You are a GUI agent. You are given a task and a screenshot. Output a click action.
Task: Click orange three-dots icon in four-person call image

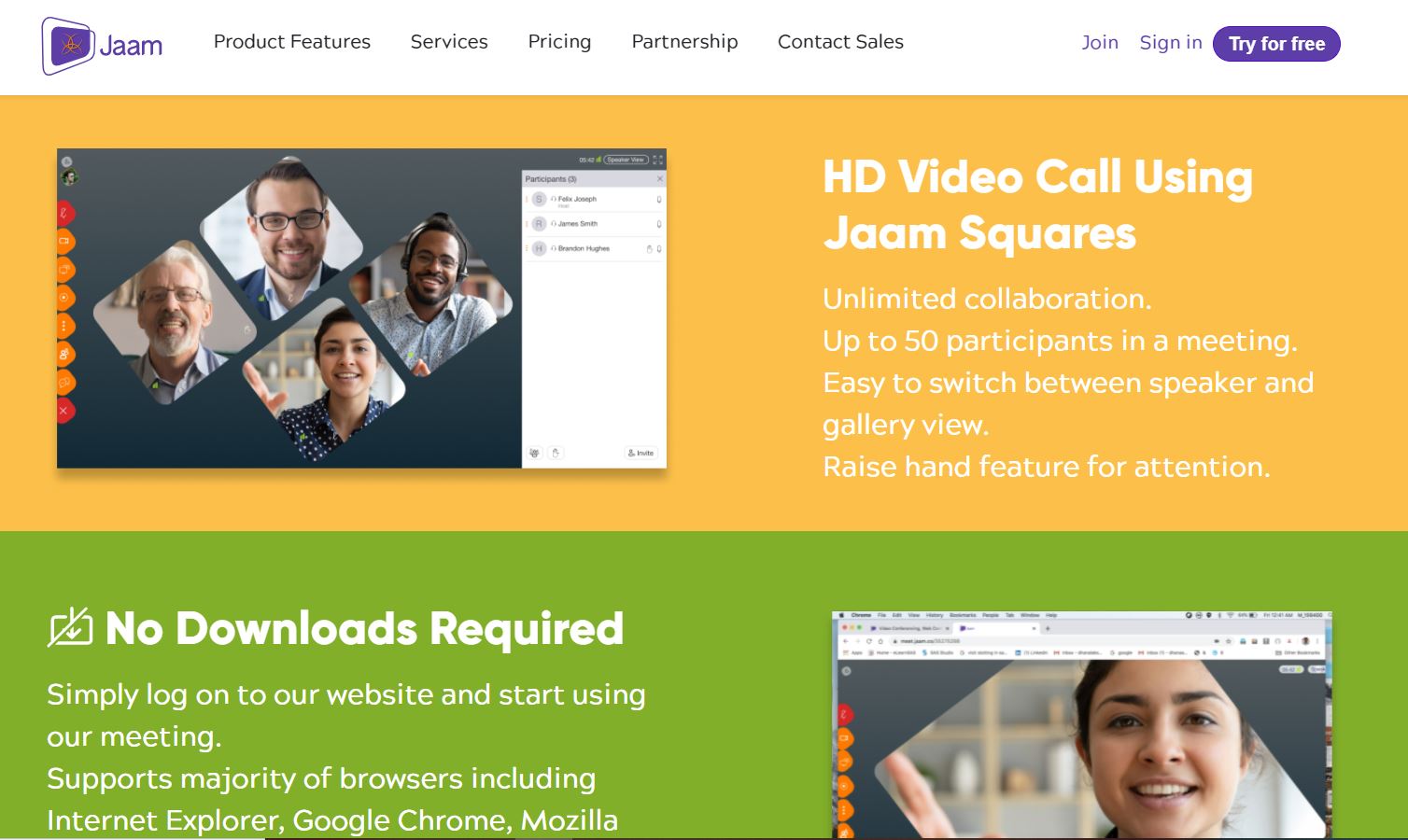64,326
